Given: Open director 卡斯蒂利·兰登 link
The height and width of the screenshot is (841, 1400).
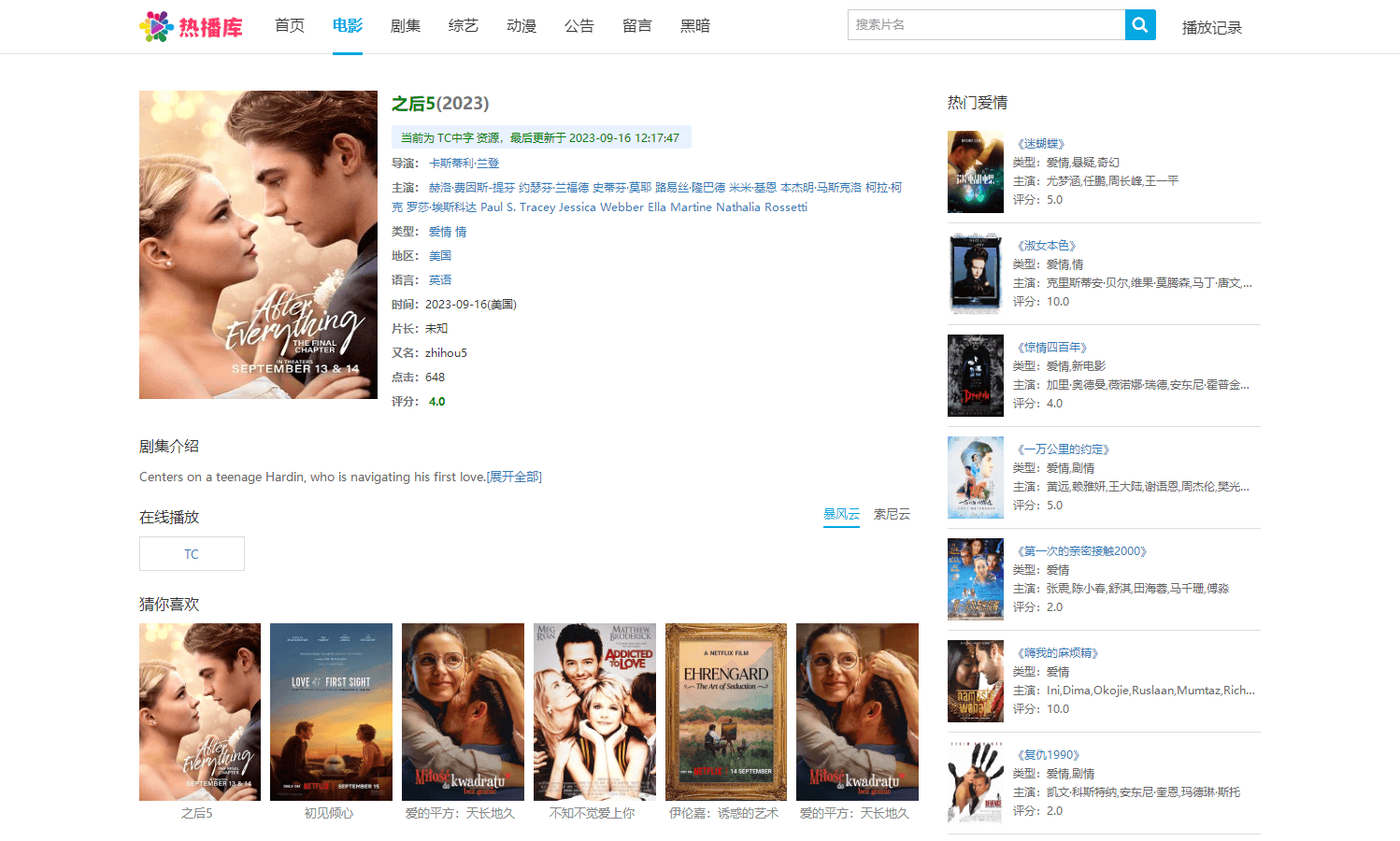Looking at the screenshot, I should (x=464, y=164).
